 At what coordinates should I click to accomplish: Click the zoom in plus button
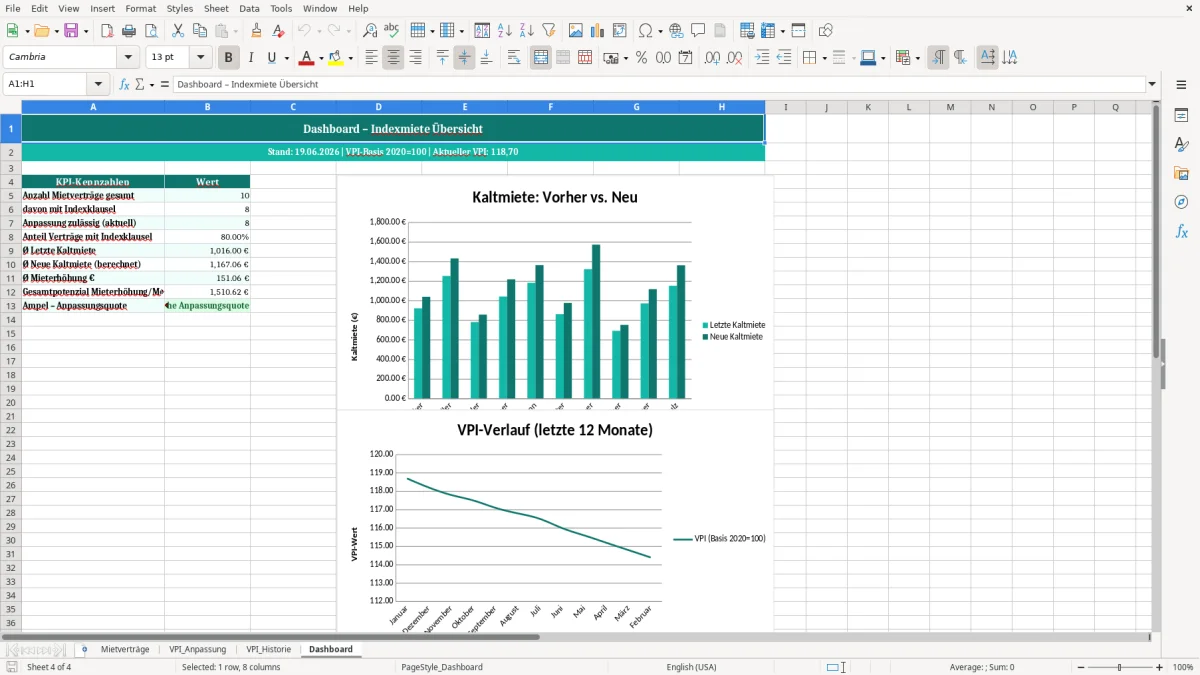pyautogui.click(x=1160, y=667)
